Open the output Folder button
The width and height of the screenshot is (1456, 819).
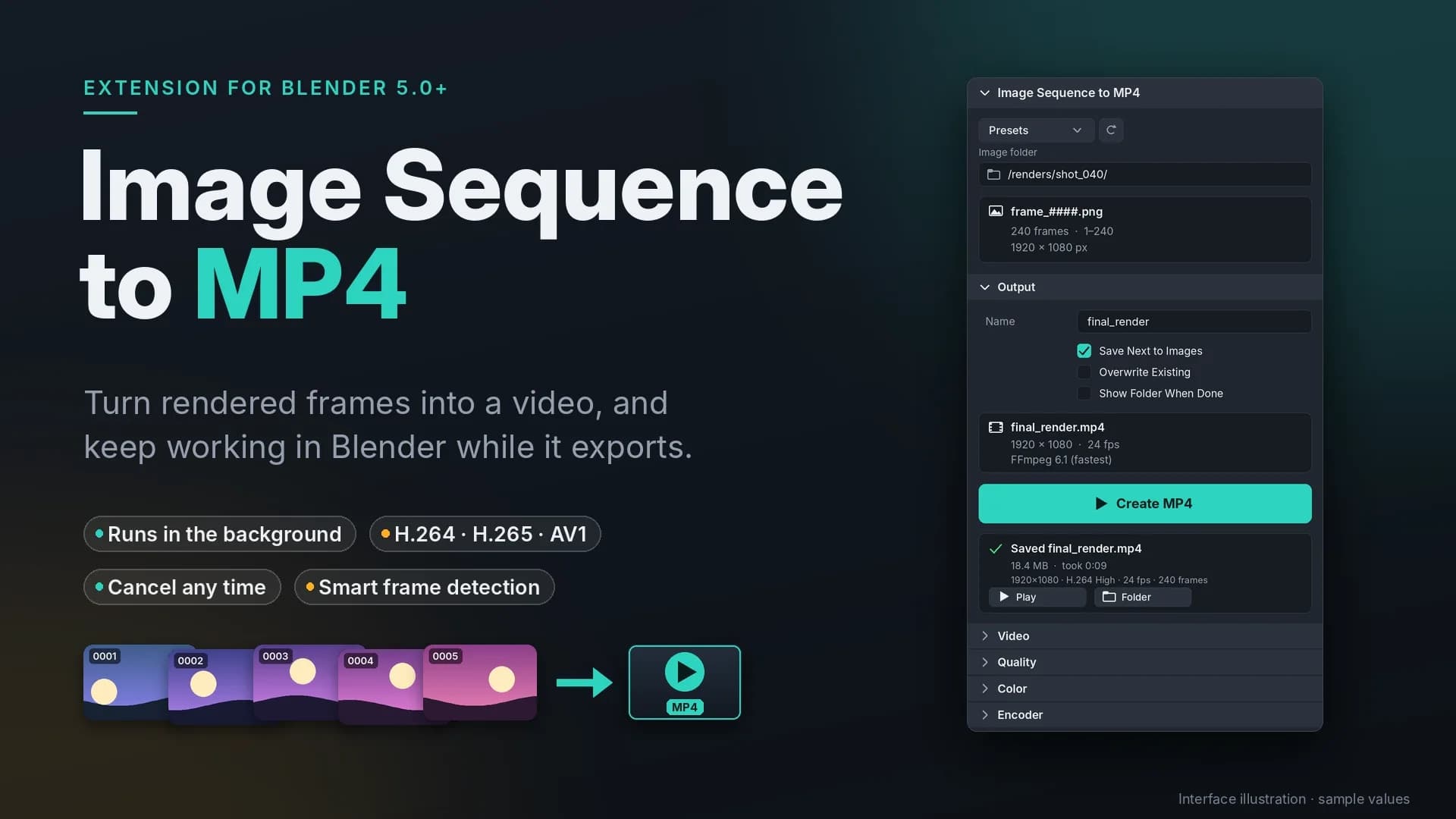[1142, 597]
